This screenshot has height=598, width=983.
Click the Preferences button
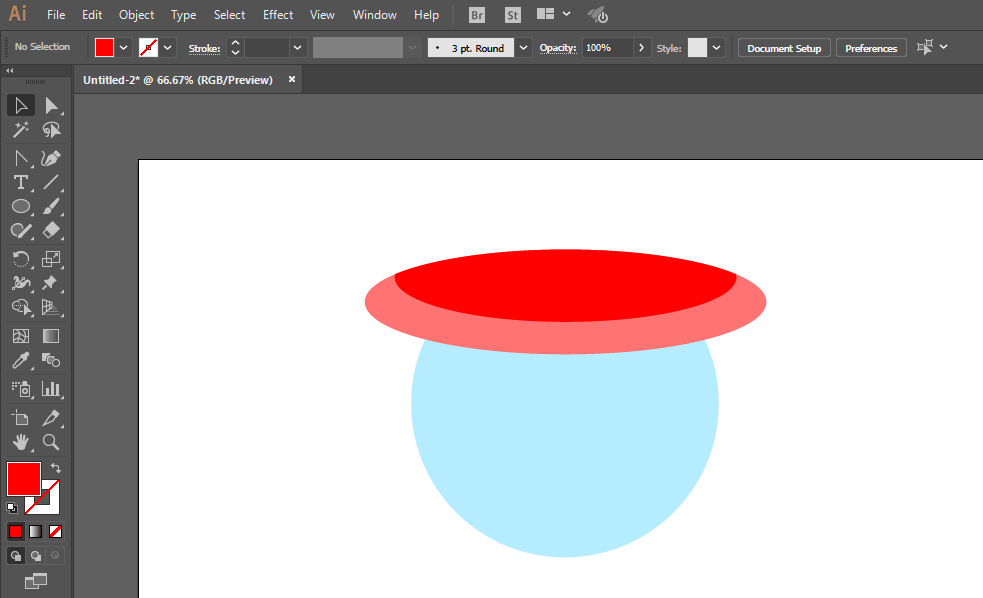(x=871, y=48)
